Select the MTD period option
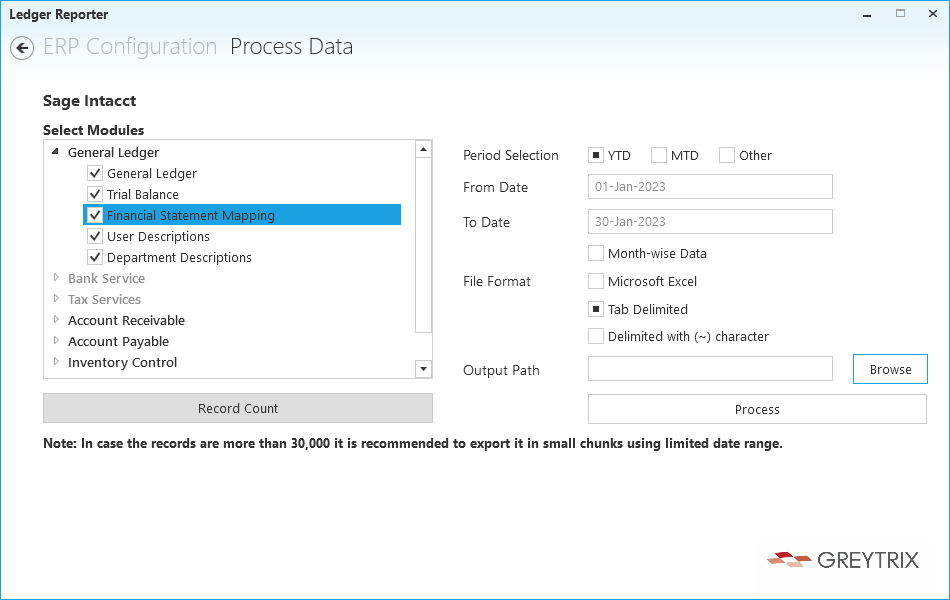The image size is (950, 600). [659, 155]
